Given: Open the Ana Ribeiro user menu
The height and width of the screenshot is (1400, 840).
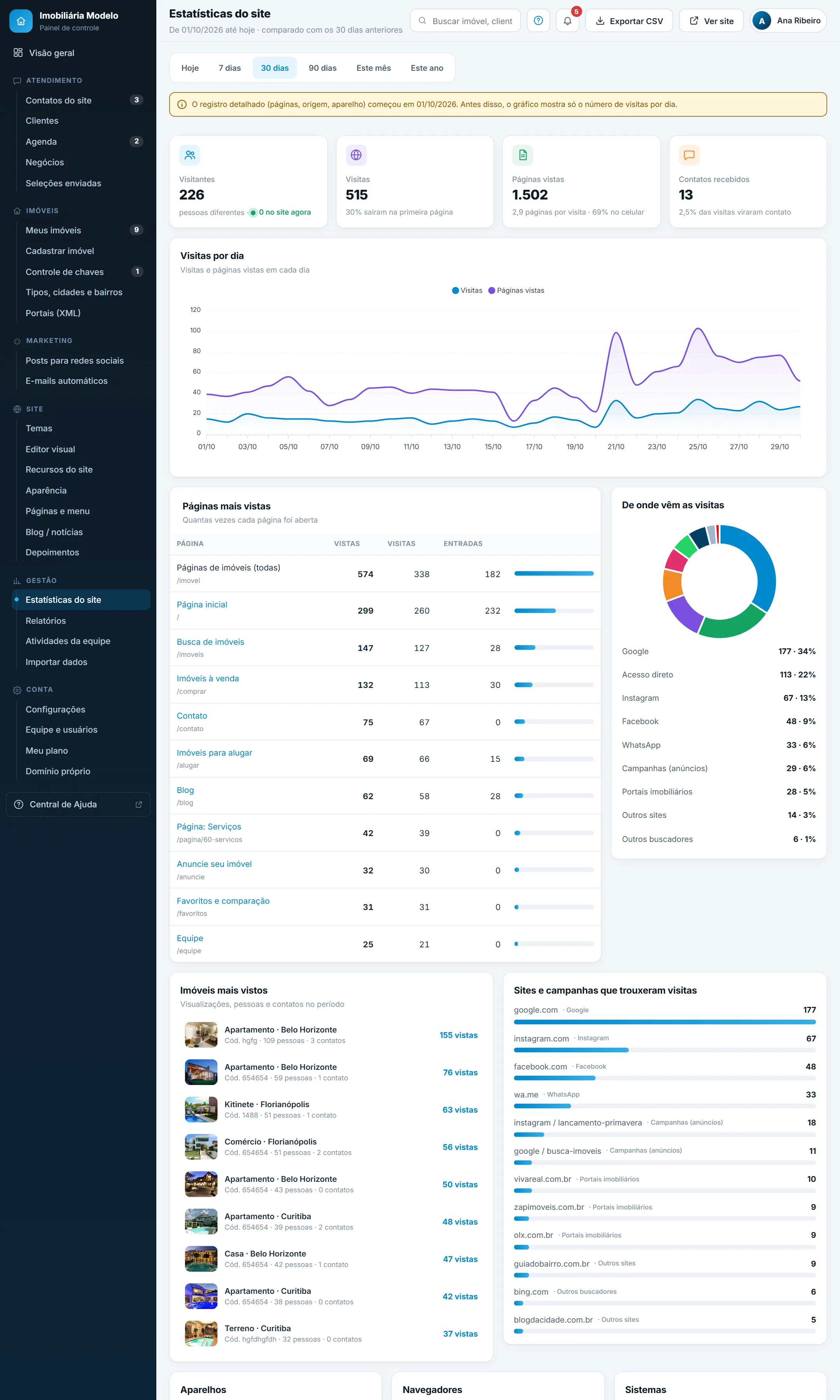Looking at the screenshot, I should click(x=788, y=20).
